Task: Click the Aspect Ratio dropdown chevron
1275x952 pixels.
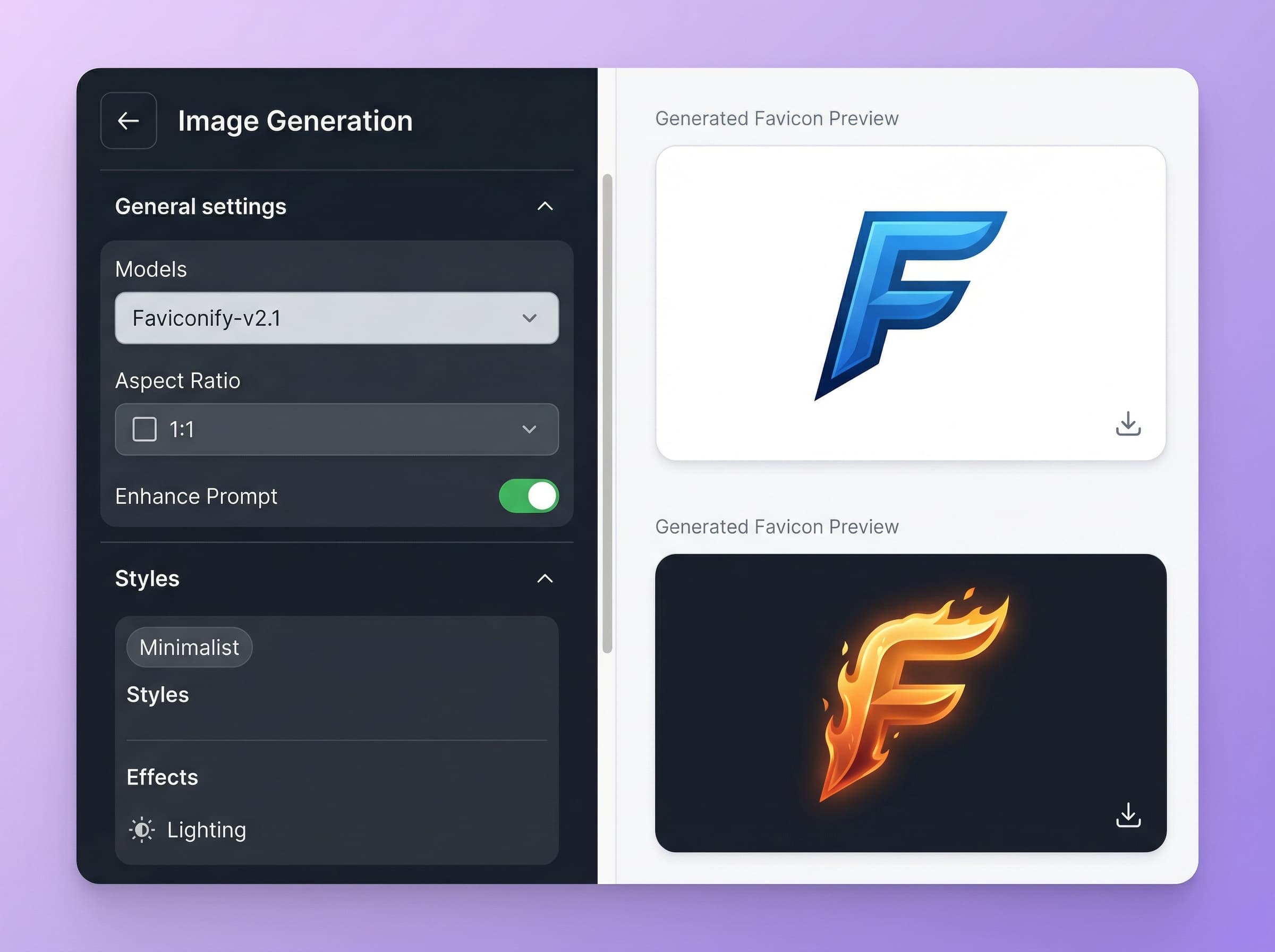Action: [529, 429]
